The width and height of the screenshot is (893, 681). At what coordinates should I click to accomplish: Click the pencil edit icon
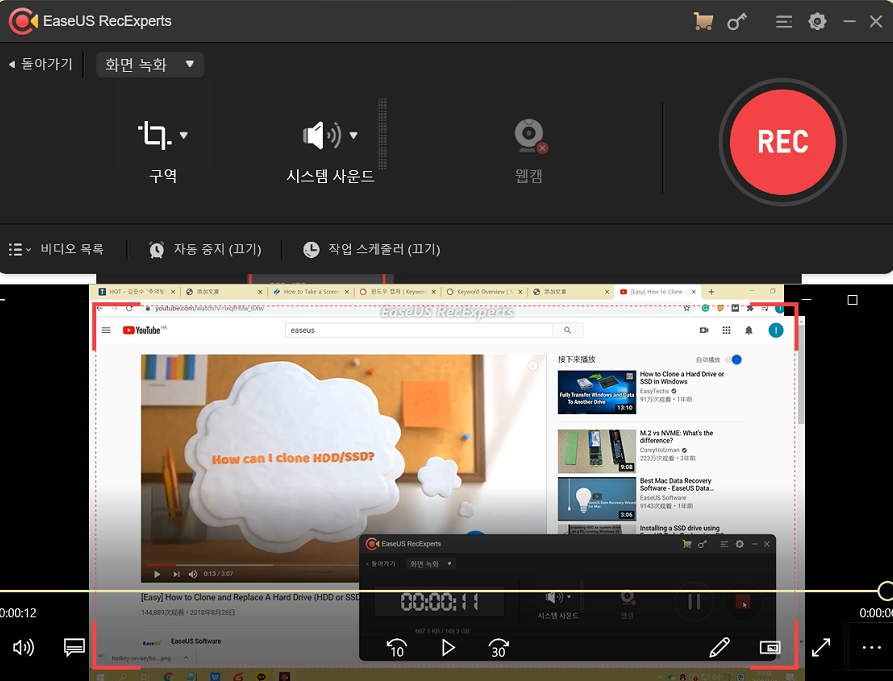719,648
